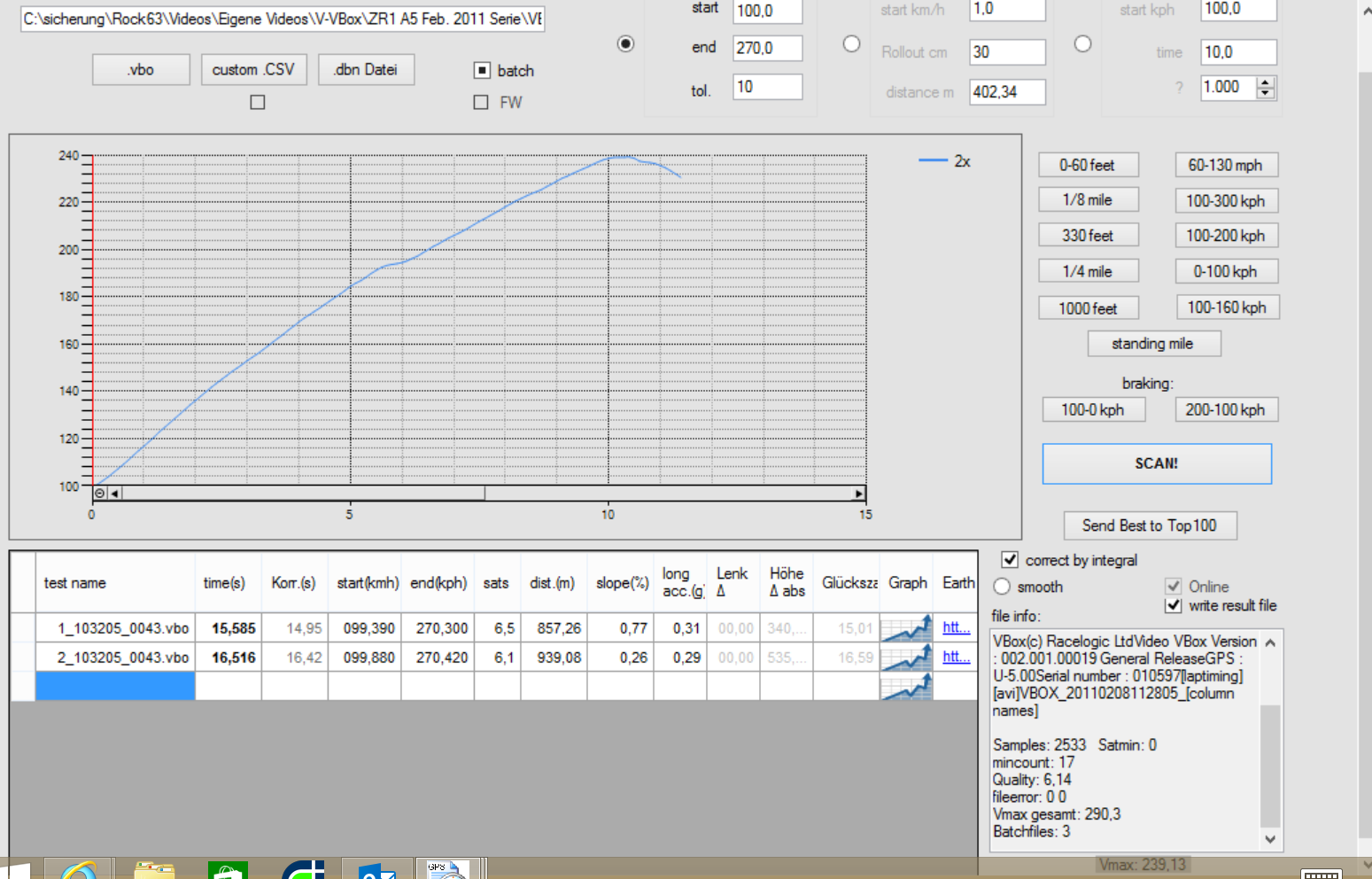Screen dimensions: 1372x879
Task: Uncheck correct by integral option
Action: click(1010, 560)
